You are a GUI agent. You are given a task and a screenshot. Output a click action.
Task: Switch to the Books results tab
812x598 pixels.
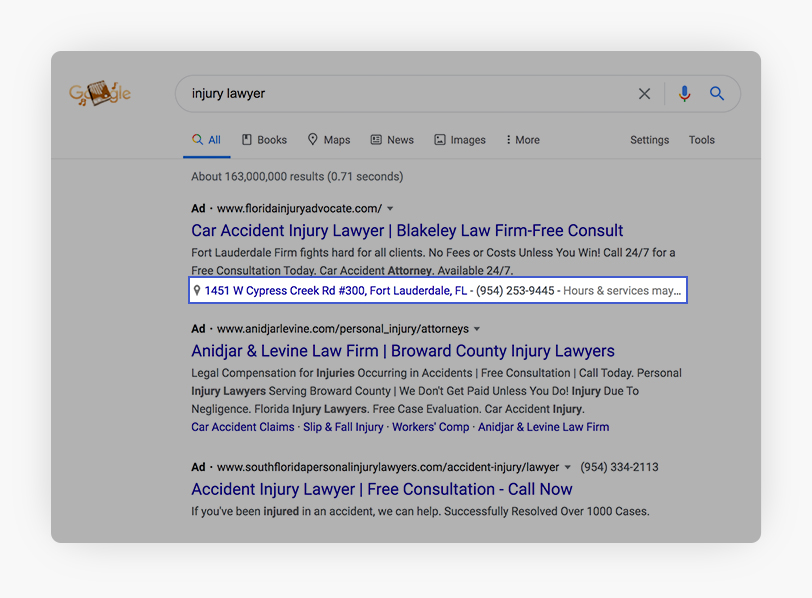(263, 140)
